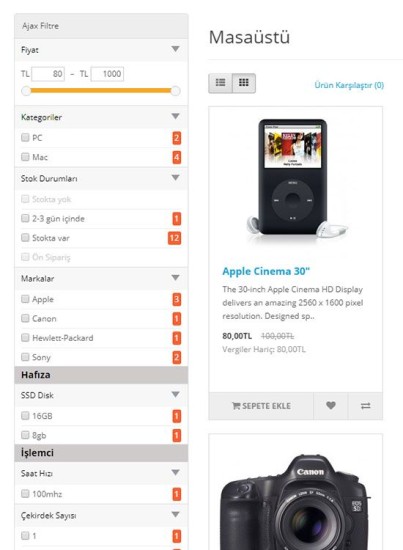Collapse the Fiyat filter section
This screenshot has height=550, width=403.
click(175, 49)
